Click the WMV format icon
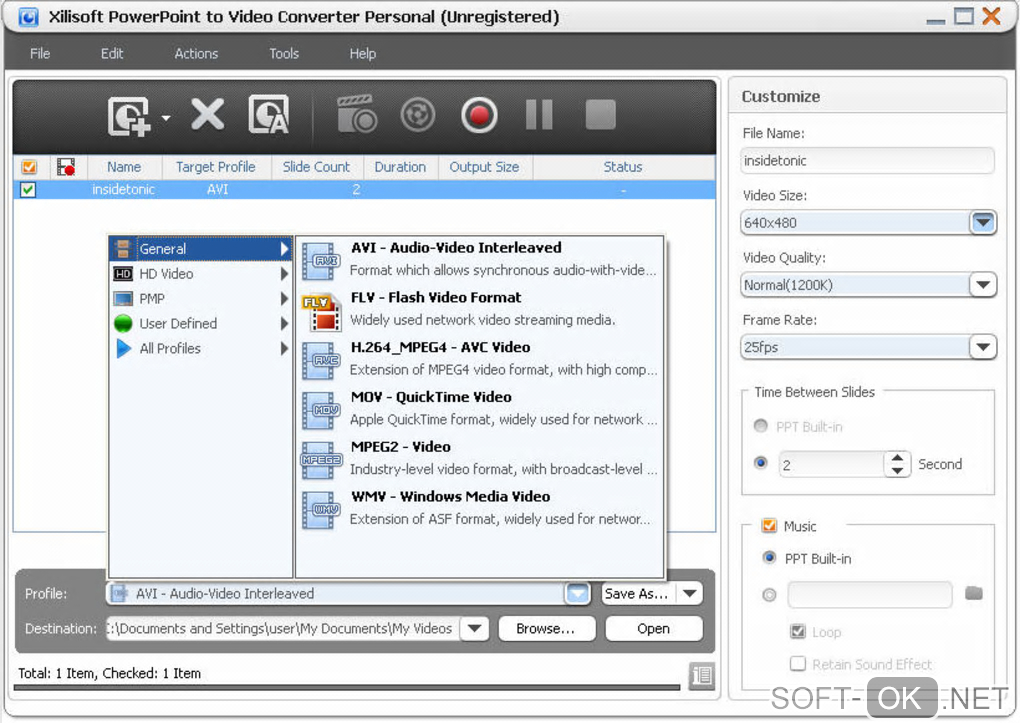This screenshot has width=1020, height=723. tap(321, 510)
